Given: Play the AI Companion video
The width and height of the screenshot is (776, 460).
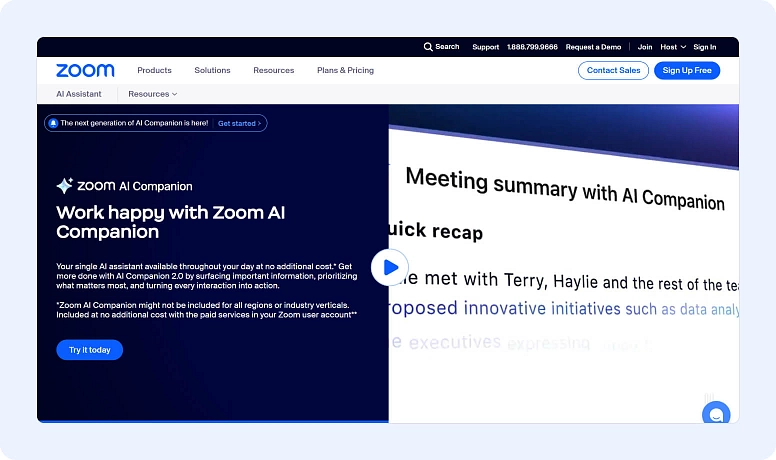Looking at the screenshot, I should 389,267.
